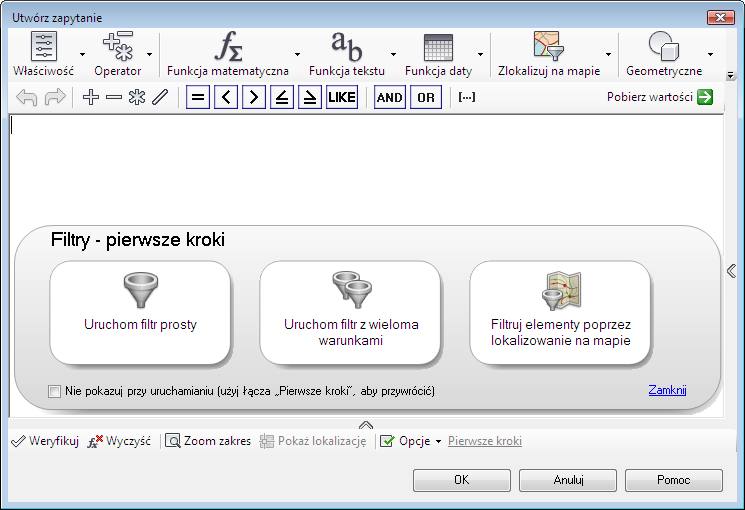
Task: Click the Pomoc button
Action: coord(674,480)
